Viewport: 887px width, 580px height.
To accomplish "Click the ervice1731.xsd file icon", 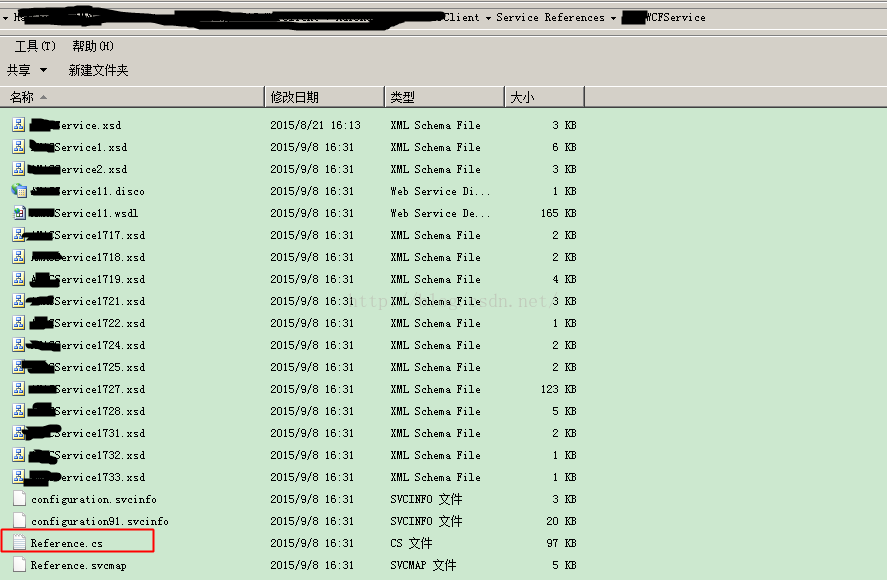I will [19, 433].
